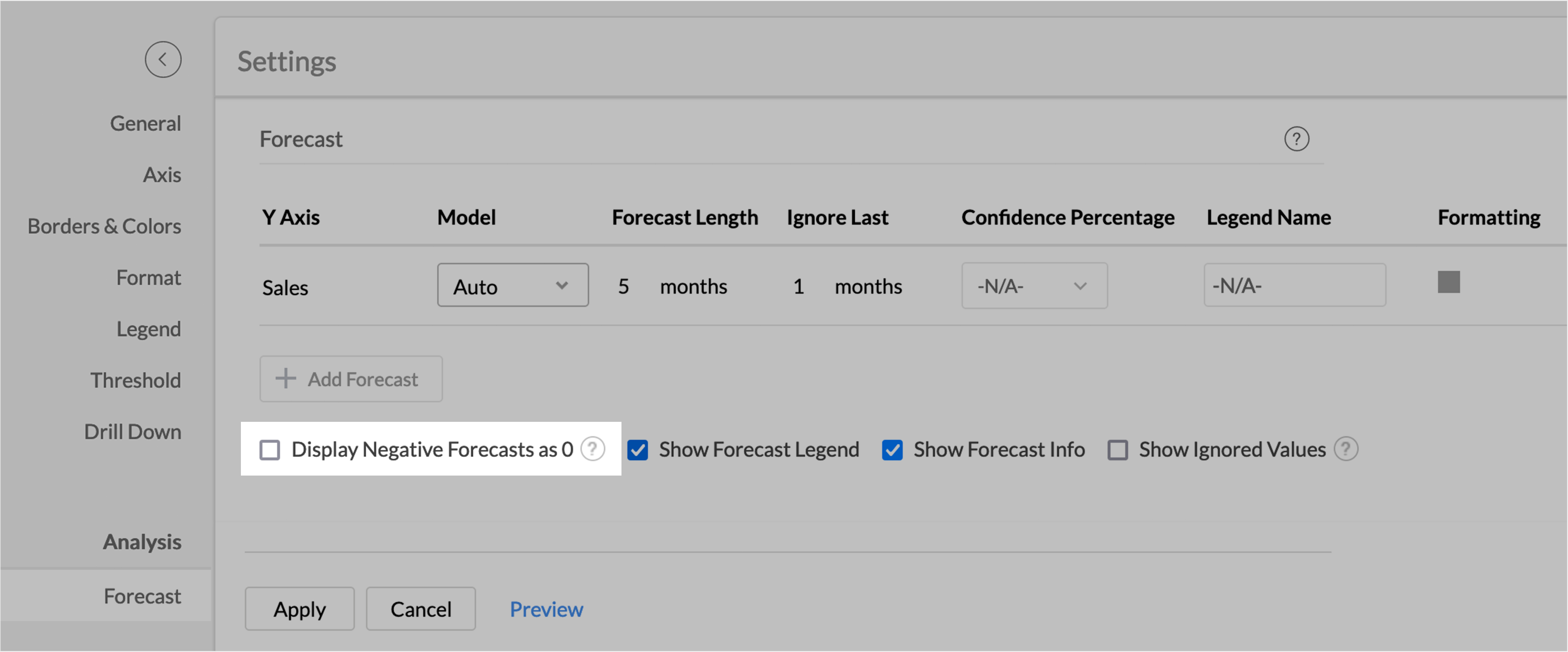Open the Auto model dropdown
Viewport: 1568px width, 652px height.
click(x=513, y=286)
